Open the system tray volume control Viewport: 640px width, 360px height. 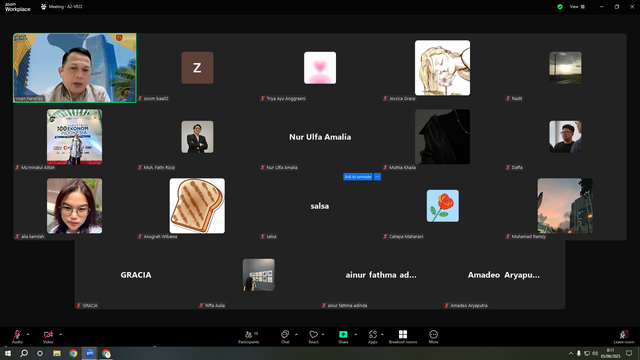(x=595, y=353)
